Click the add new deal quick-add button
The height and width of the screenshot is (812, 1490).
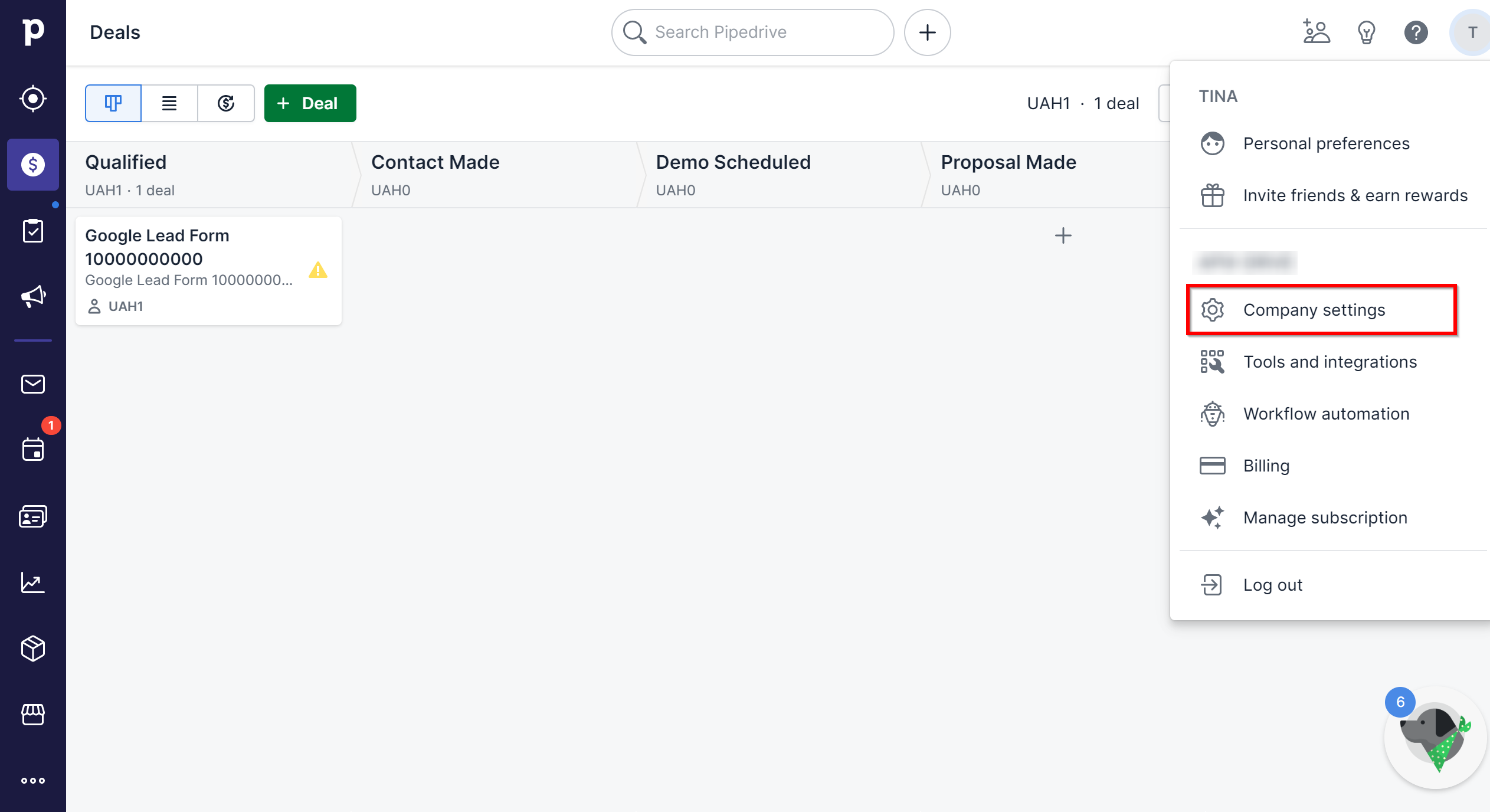tap(928, 32)
